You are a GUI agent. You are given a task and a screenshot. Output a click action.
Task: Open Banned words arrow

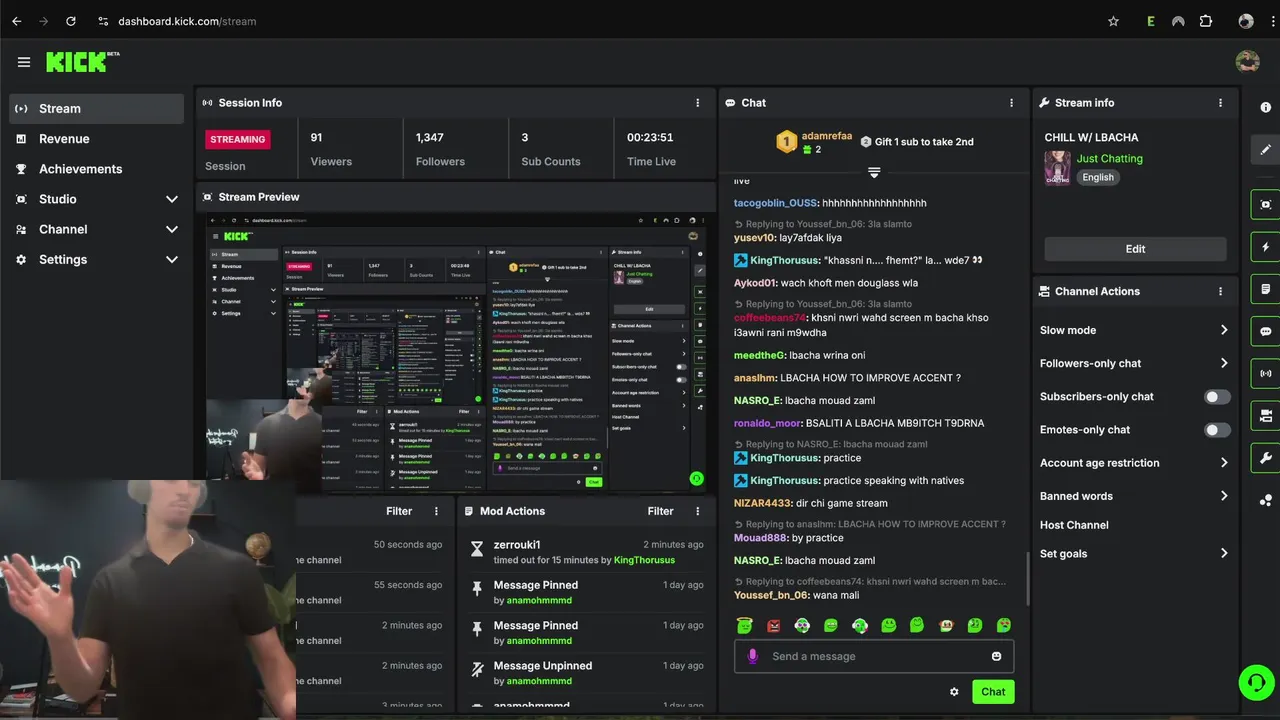[x=1224, y=496]
